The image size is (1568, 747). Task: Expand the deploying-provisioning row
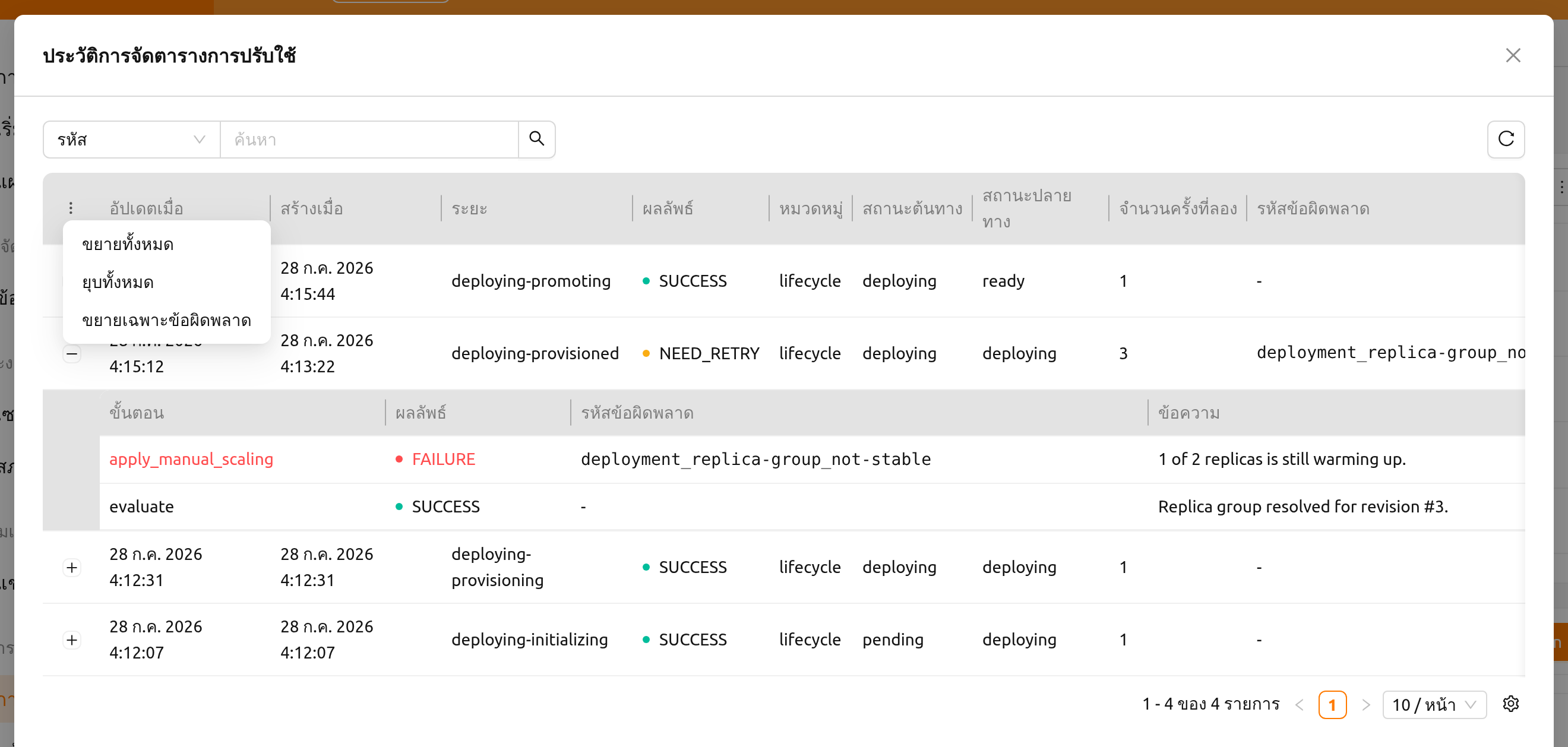pyautogui.click(x=72, y=567)
